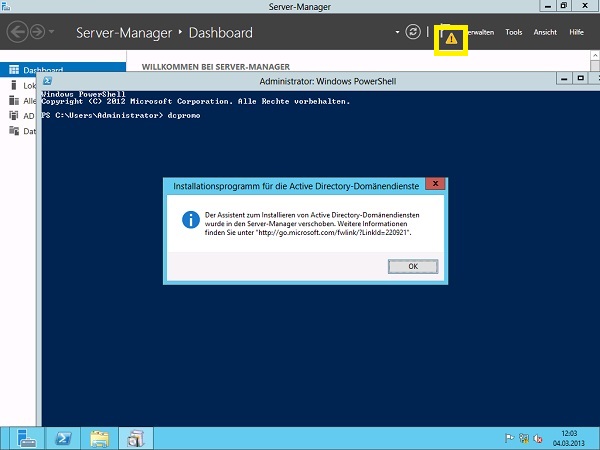Maximize the PowerShell window
This screenshot has height=450, width=600.
pyautogui.click(x=580, y=79)
